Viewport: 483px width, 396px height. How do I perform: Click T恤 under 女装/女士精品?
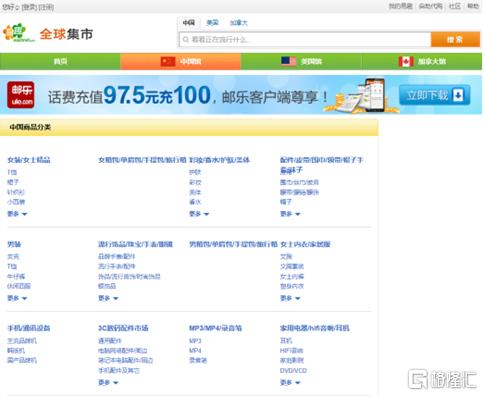(x=12, y=172)
